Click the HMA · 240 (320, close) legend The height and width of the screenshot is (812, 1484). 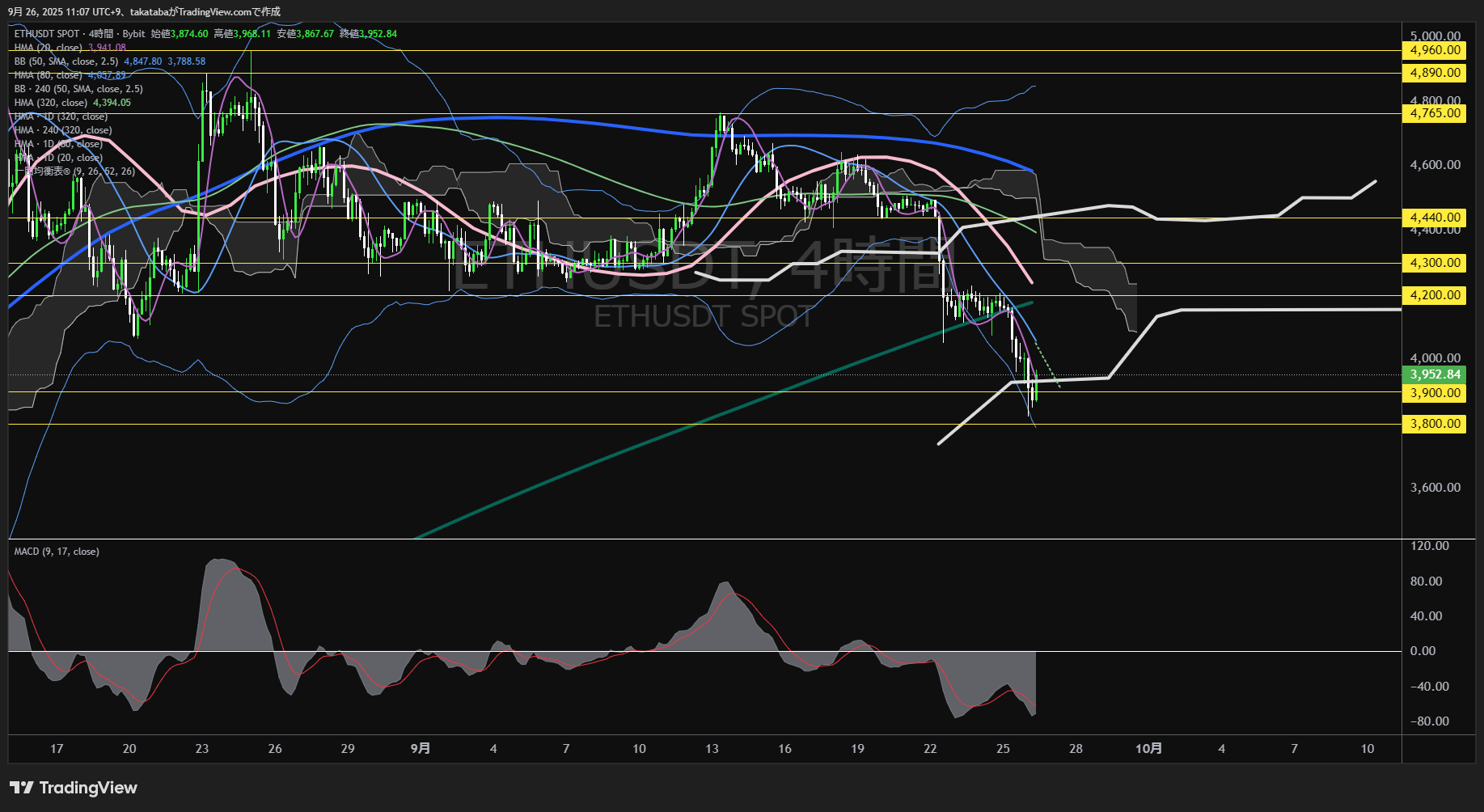pos(63,130)
